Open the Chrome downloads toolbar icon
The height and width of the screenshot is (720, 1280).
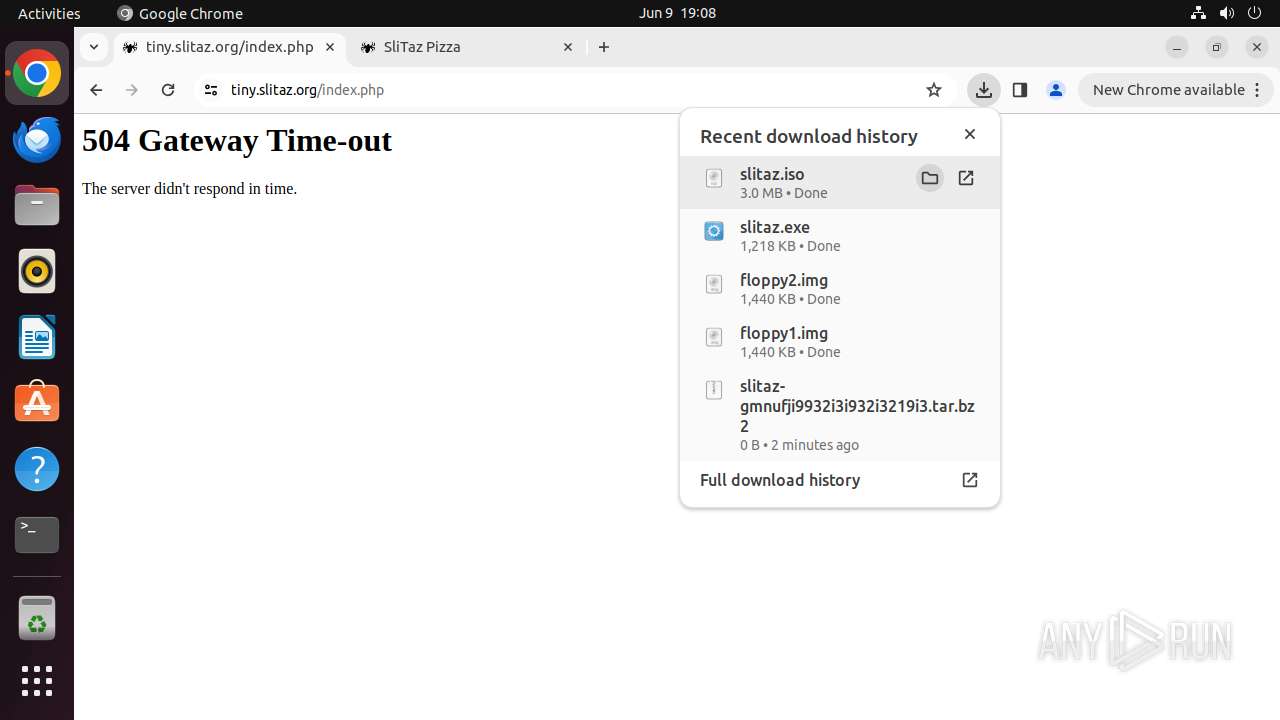pyautogui.click(x=984, y=90)
